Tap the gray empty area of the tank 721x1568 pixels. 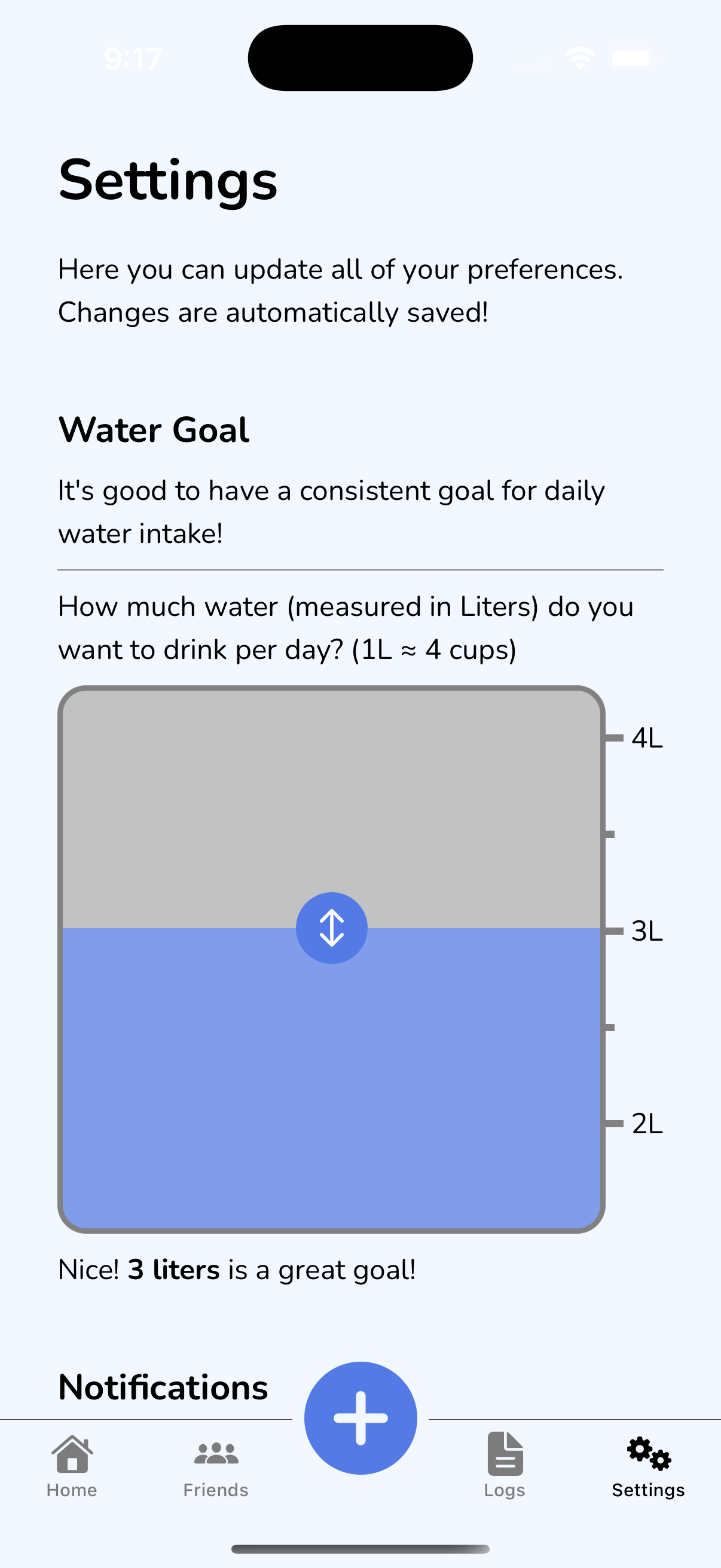pyautogui.click(x=332, y=791)
